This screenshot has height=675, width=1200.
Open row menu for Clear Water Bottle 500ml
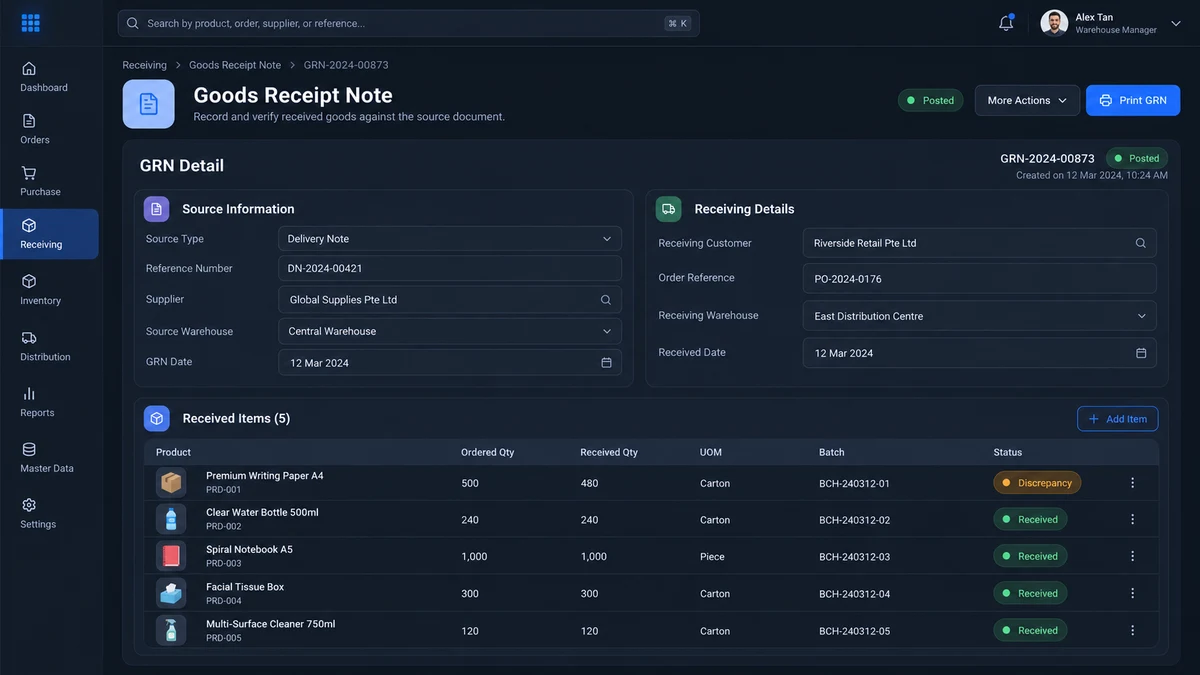click(x=1132, y=519)
